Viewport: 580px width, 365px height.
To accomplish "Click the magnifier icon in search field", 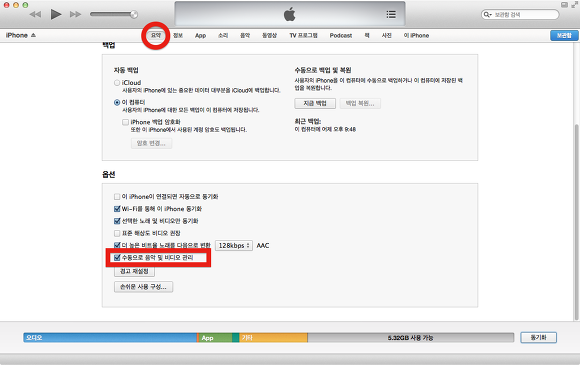I will pyautogui.click(x=488, y=14).
